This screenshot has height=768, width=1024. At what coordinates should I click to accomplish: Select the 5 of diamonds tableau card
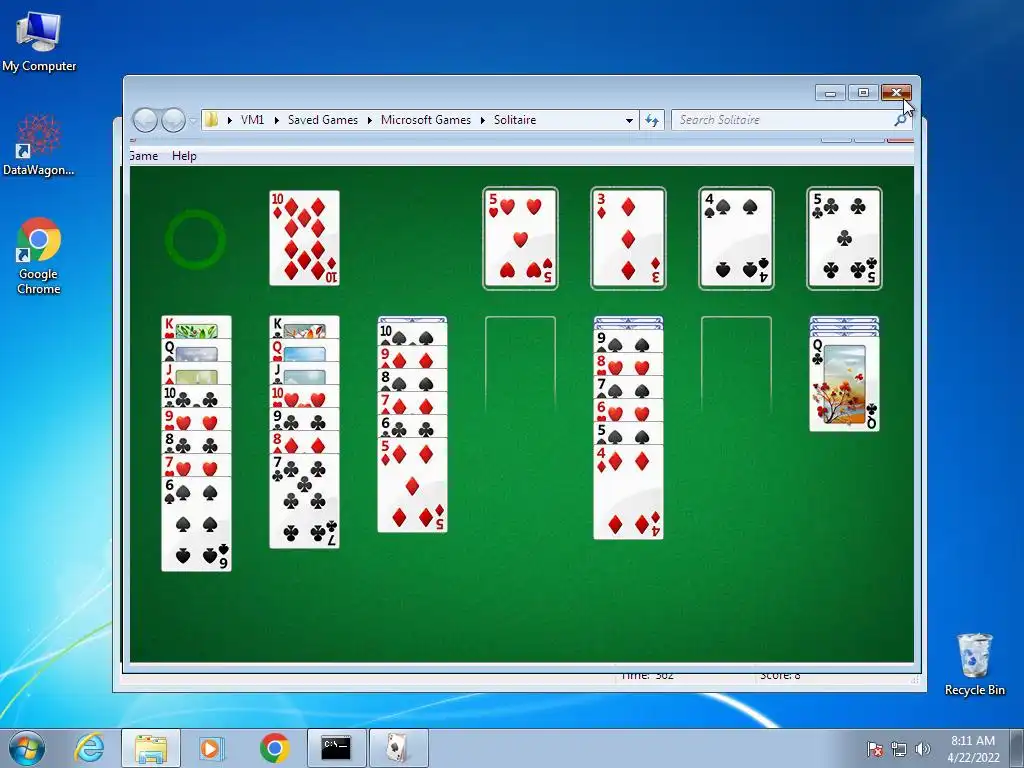pos(412,485)
